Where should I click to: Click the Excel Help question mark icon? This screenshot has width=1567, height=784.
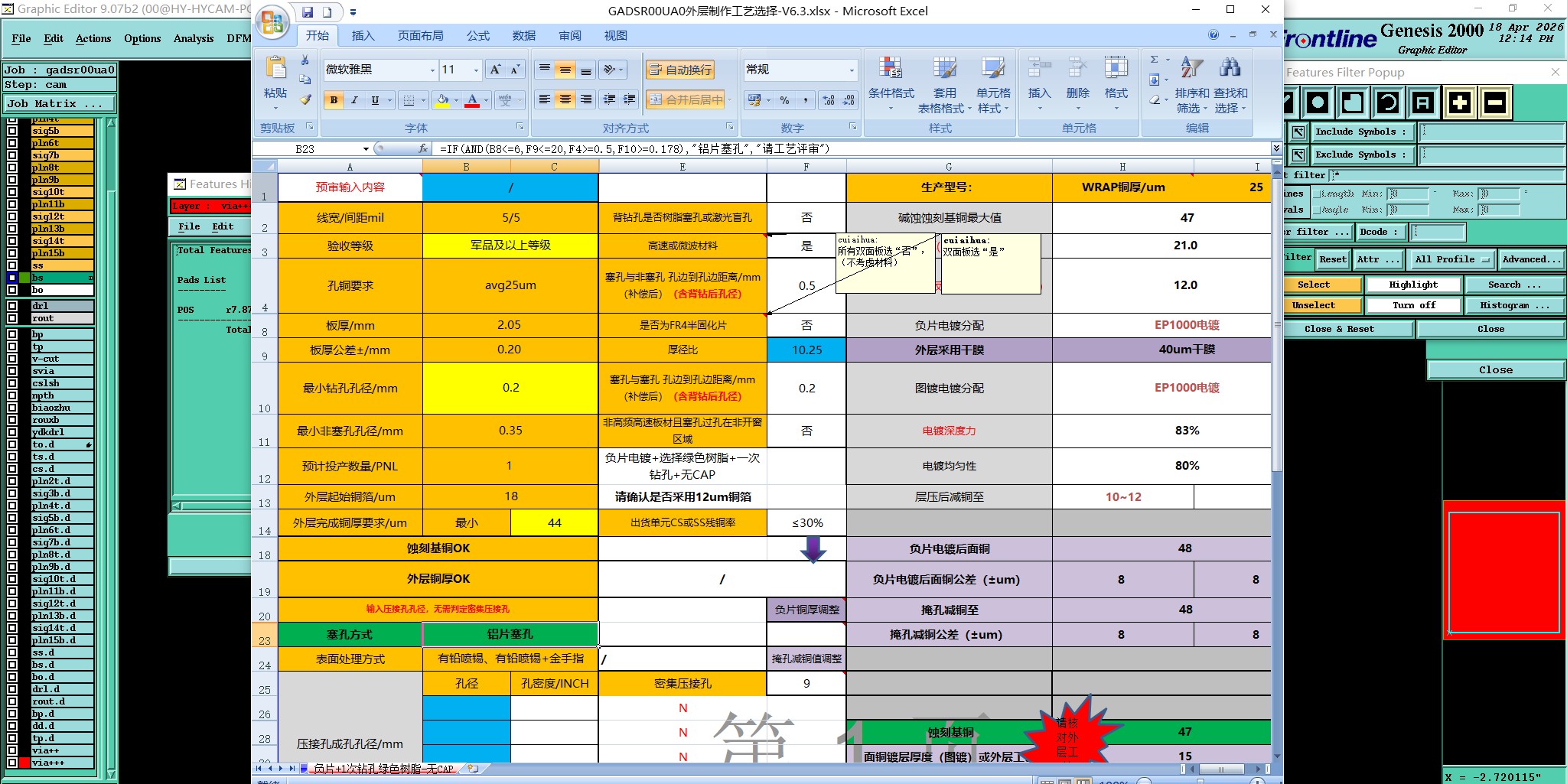coord(1214,35)
